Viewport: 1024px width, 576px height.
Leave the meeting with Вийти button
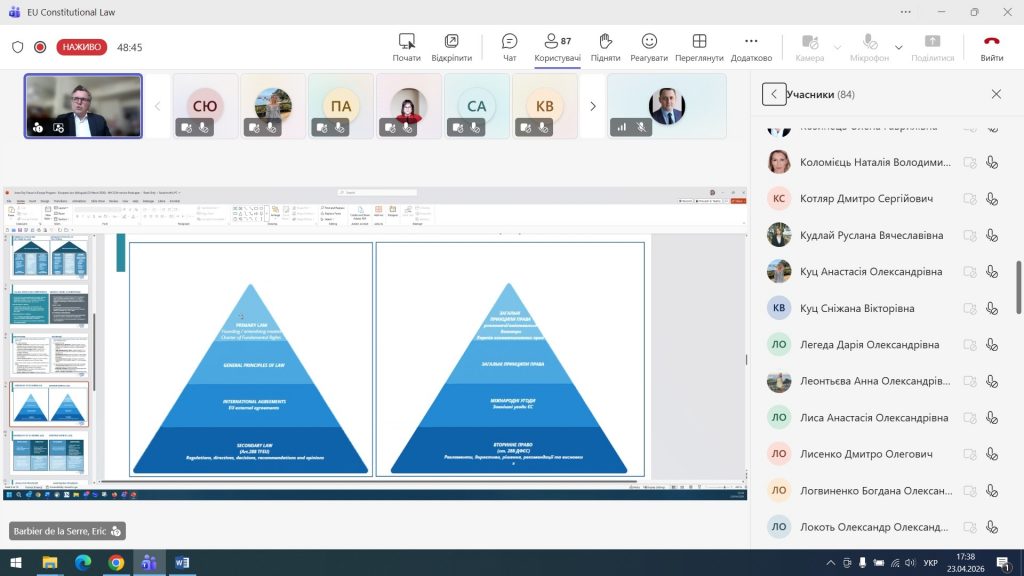click(x=991, y=46)
